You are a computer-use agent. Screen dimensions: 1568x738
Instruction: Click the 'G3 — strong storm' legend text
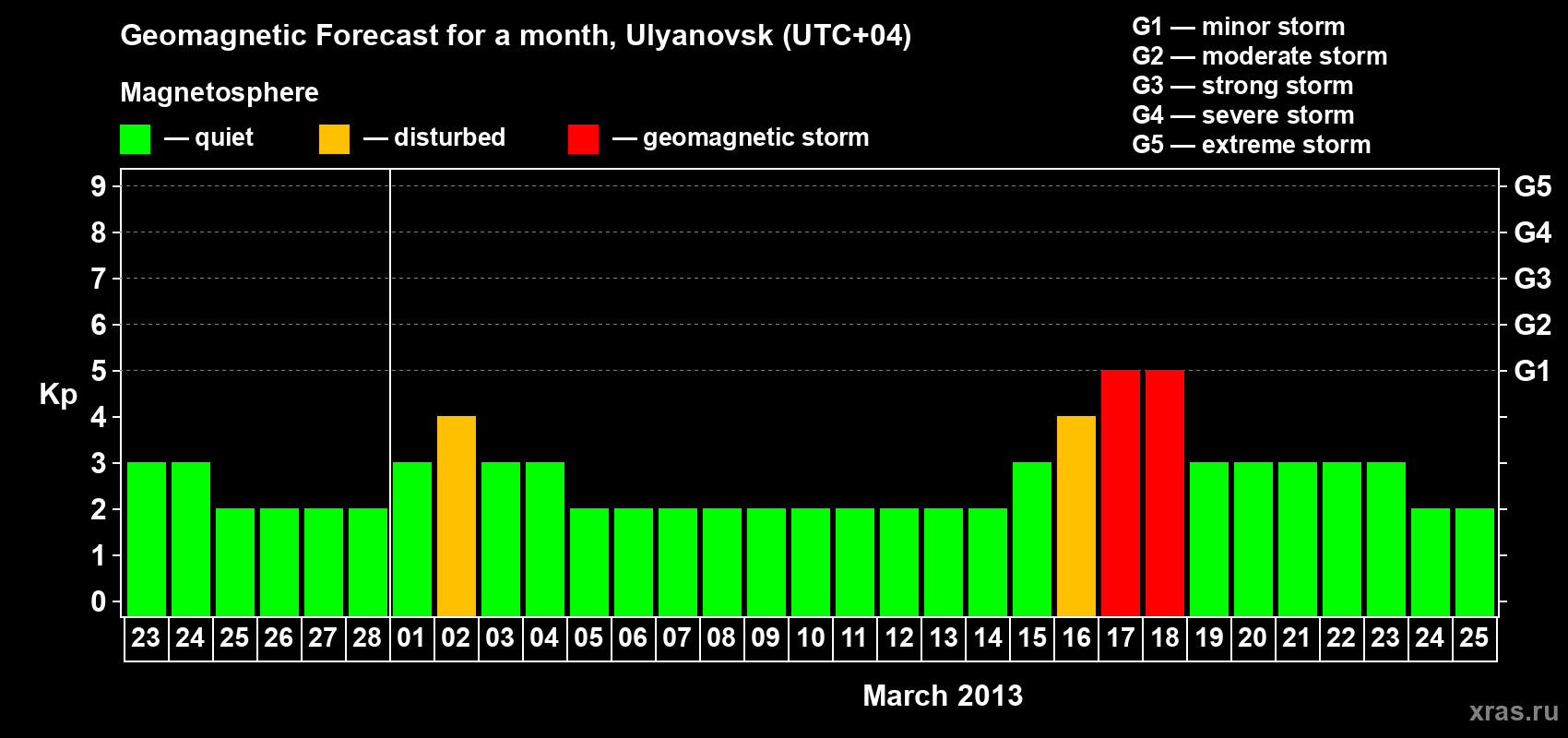point(1242,86)
